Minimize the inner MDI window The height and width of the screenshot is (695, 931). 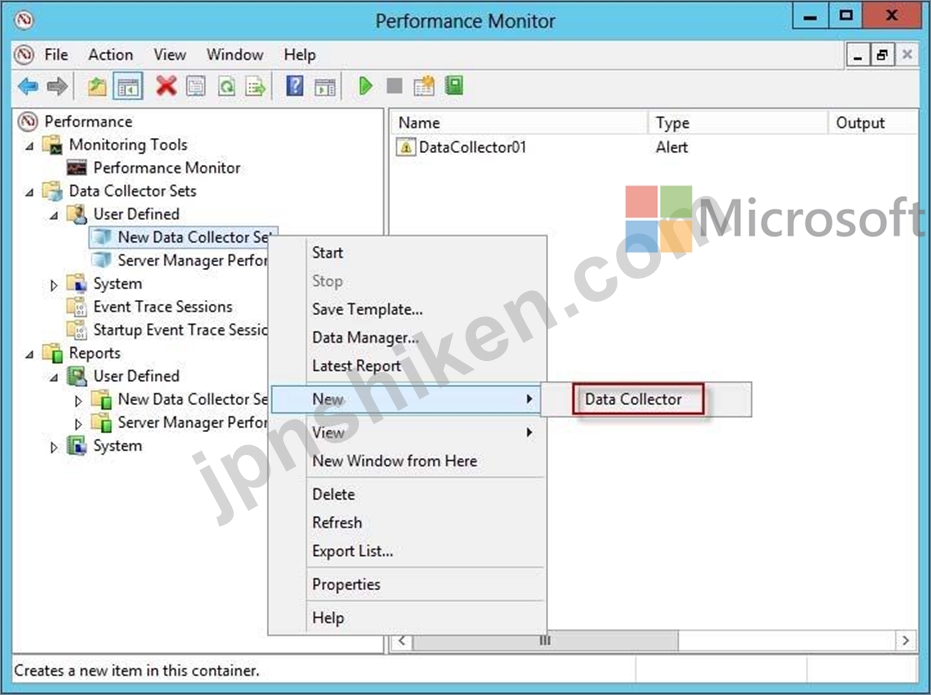858,55
